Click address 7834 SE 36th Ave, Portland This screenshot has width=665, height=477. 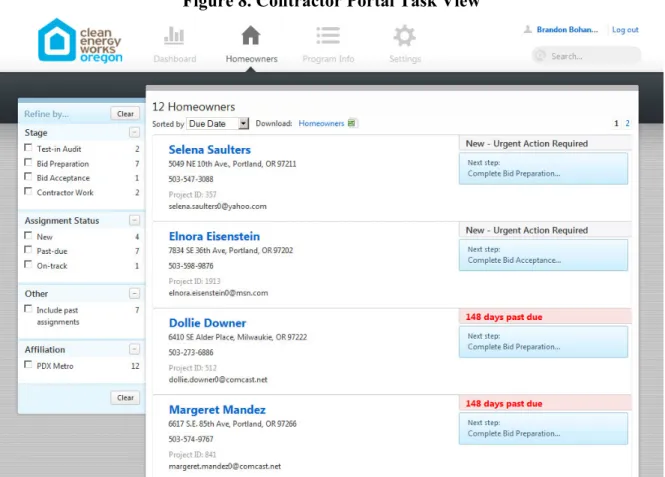coord(231,251)
